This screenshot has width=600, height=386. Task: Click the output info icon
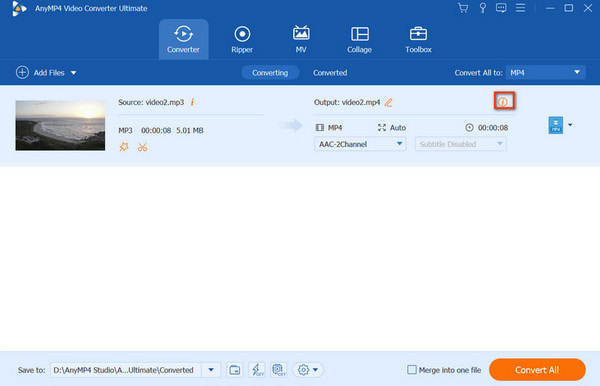pyautogui.click(x=503, y=102)
